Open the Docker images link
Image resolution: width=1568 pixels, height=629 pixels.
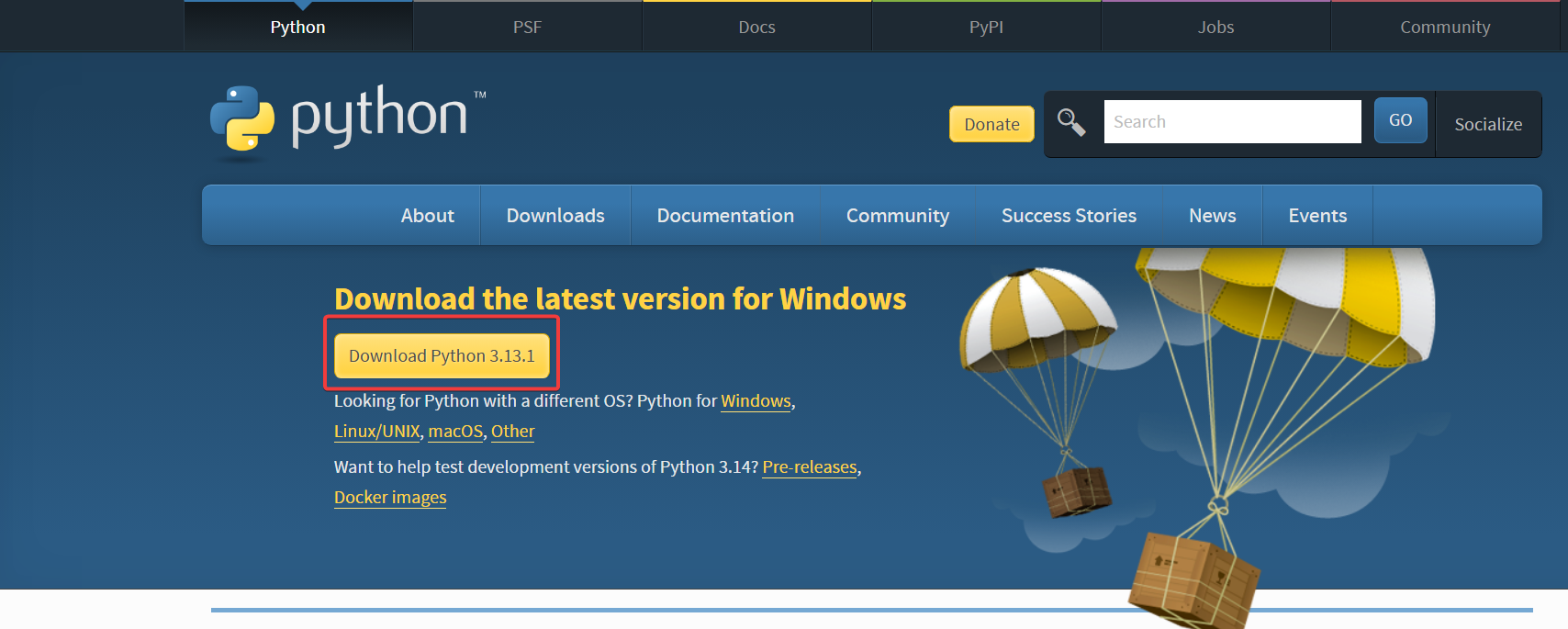pos(390,497)
